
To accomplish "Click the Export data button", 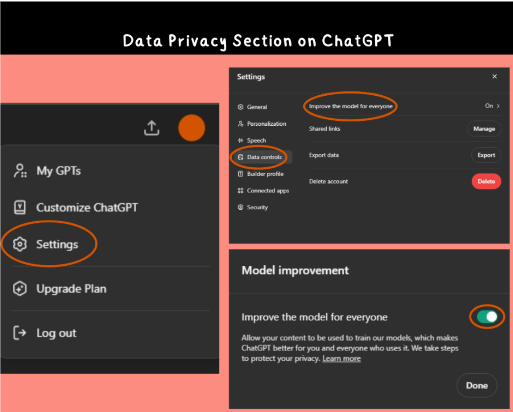I will point(486,155).
